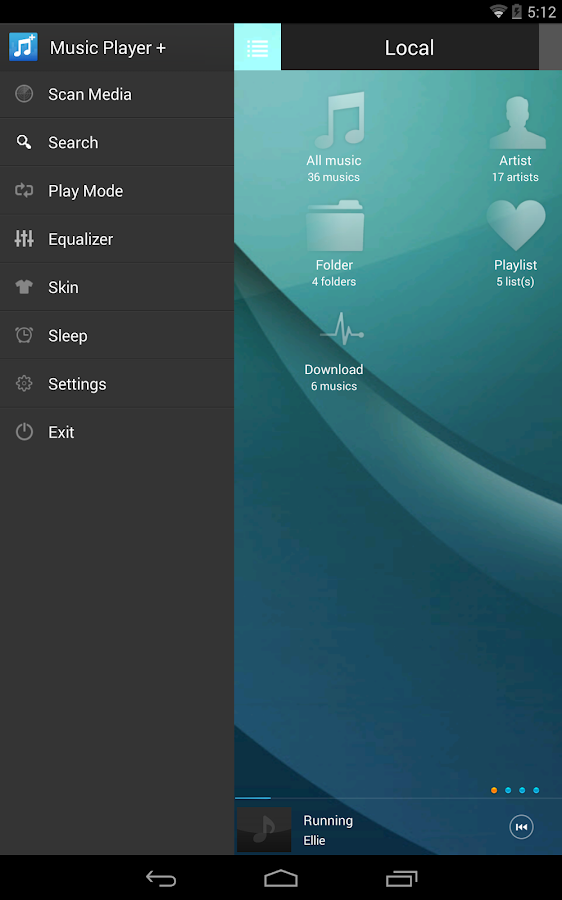Tap the Android recent apps button
The width and height of the screenshot is (562, 900).
pos(401,878)
